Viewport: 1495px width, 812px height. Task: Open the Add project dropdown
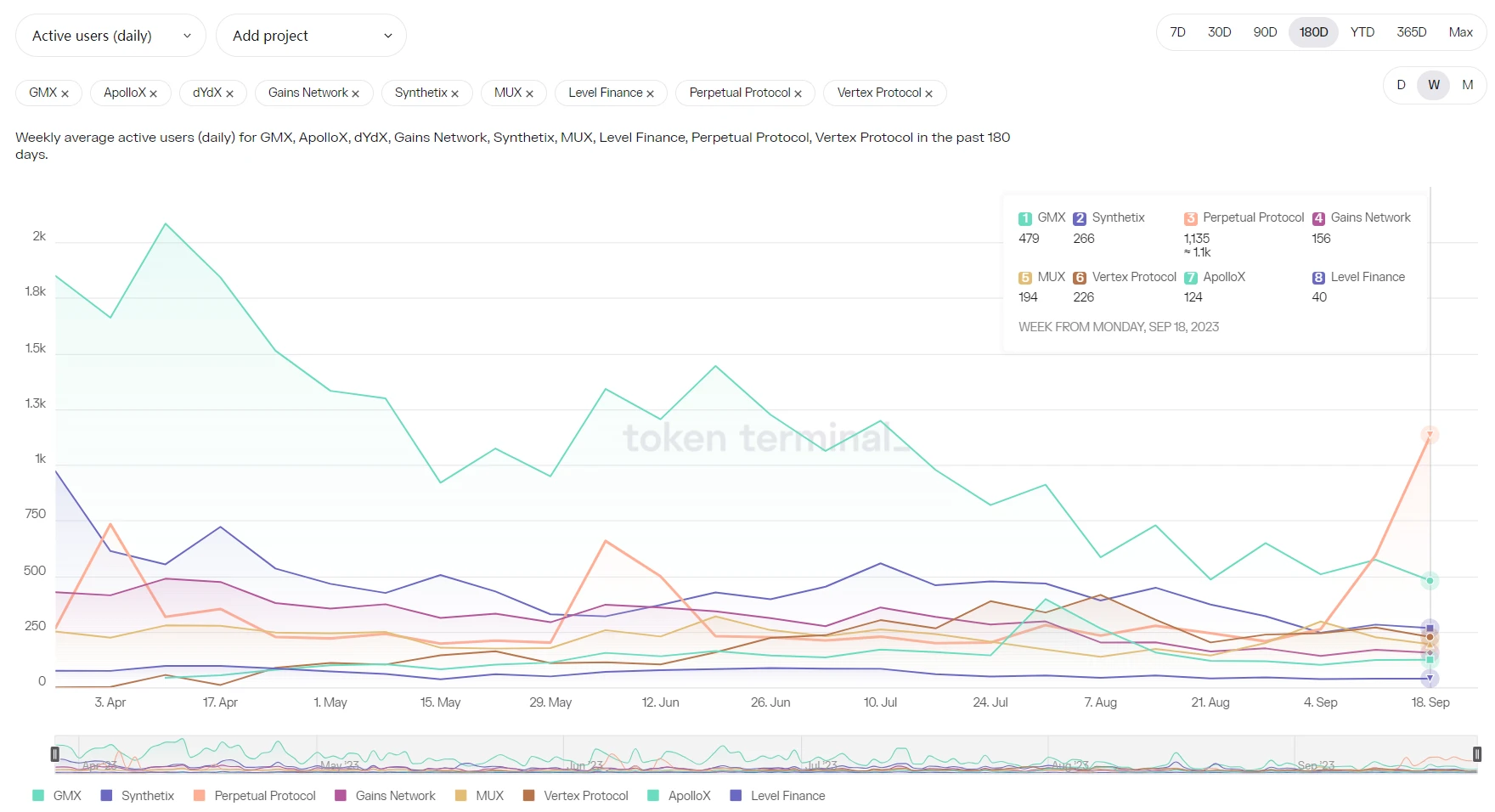point(311,36)
